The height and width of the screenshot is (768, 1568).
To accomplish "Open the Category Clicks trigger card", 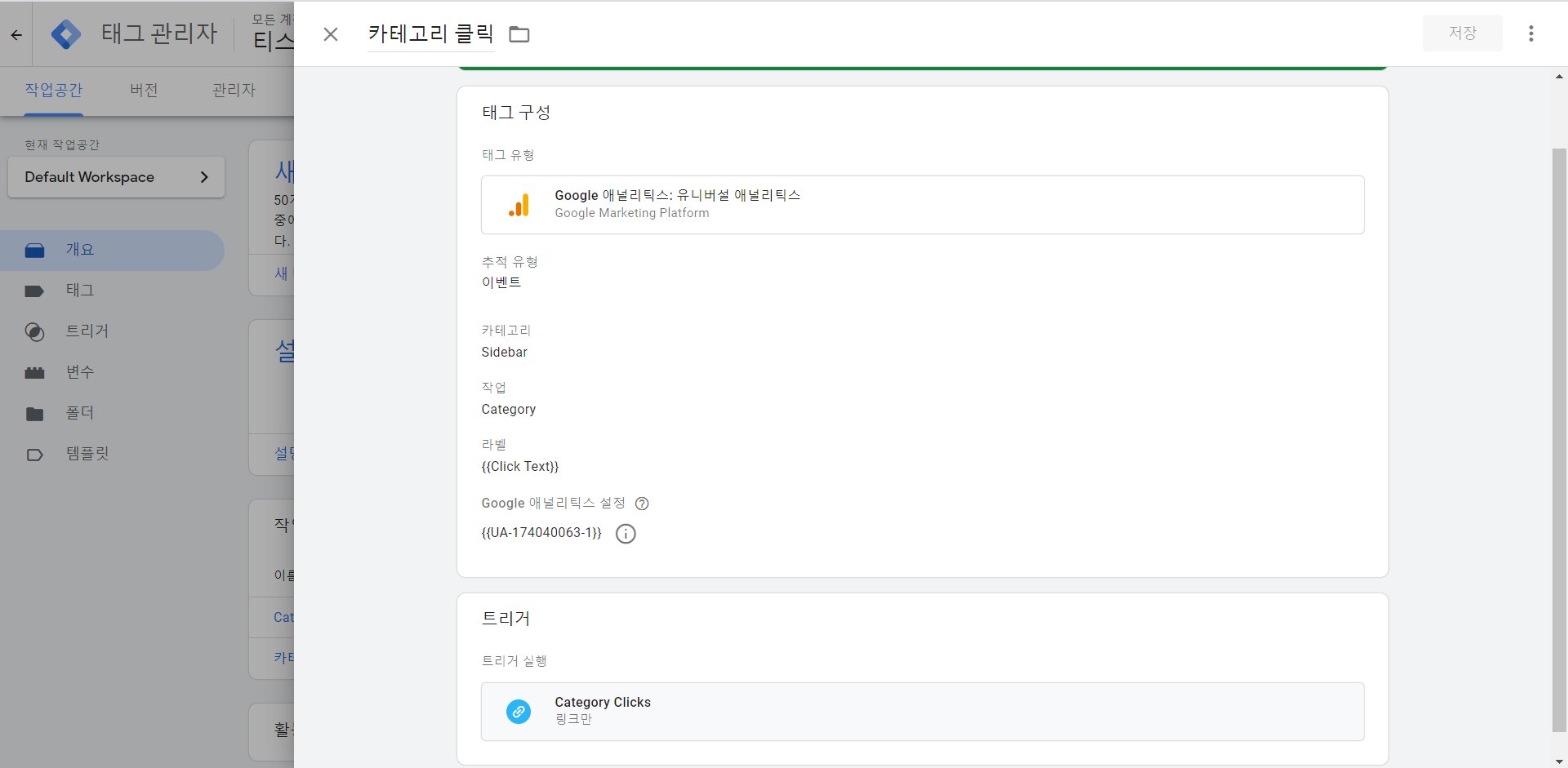I will [923, 712].
